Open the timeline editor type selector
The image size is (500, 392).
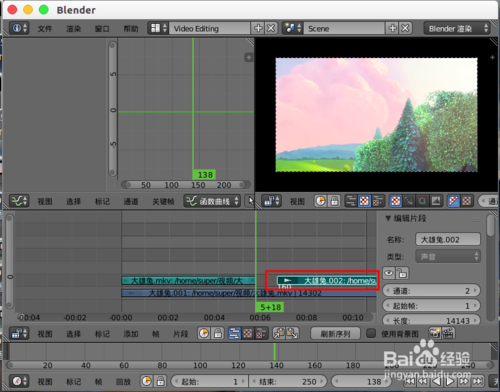(x=19, y=381)
